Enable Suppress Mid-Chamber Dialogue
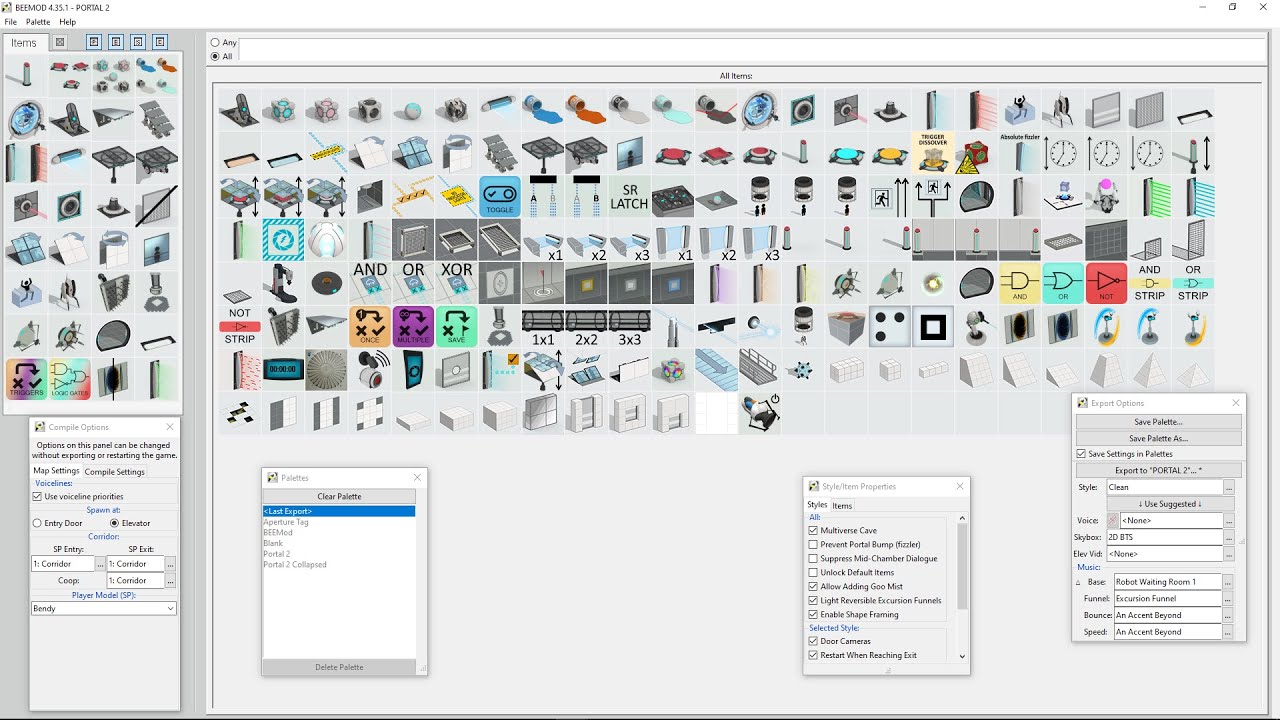This screenshot has width=1280, height=720. tap(814, 558)
